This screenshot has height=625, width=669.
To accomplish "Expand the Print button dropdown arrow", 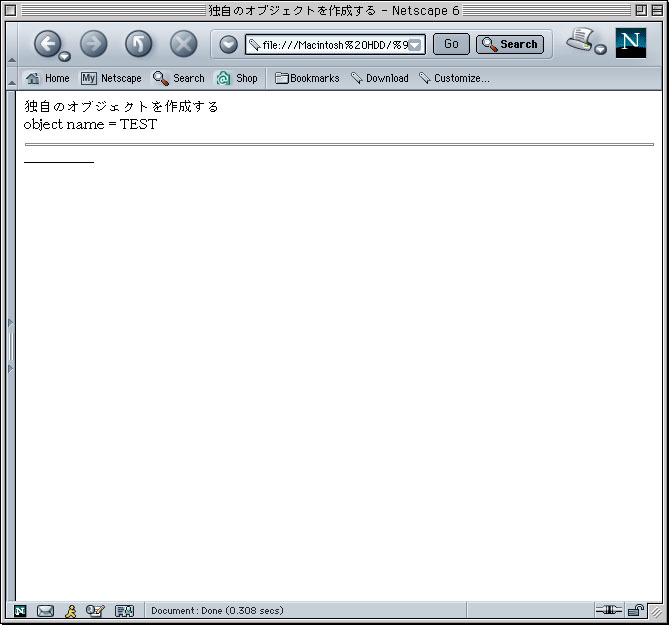I will point(601,50).
